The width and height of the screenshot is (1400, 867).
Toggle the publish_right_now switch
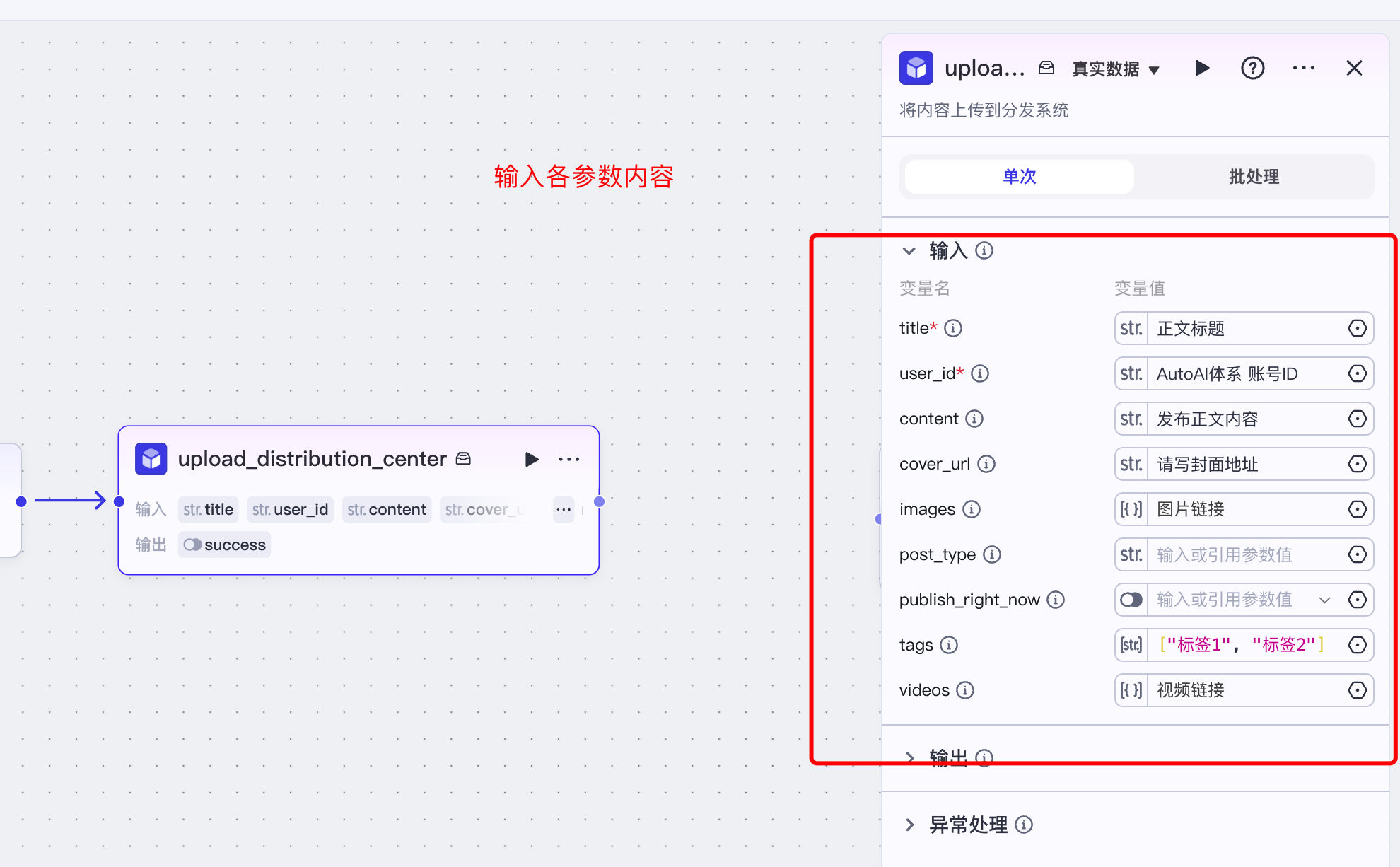coord(1131,600)
